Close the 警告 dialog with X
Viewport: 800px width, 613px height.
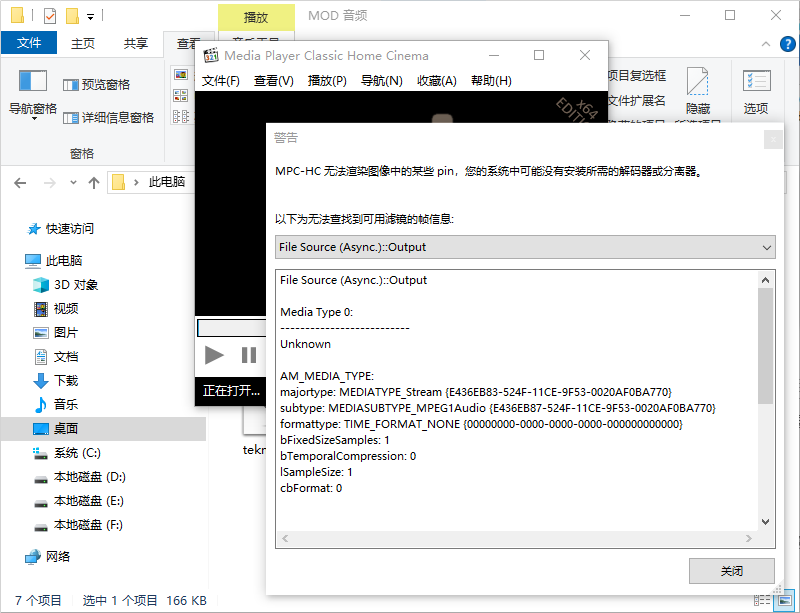(x=773, y=139)
